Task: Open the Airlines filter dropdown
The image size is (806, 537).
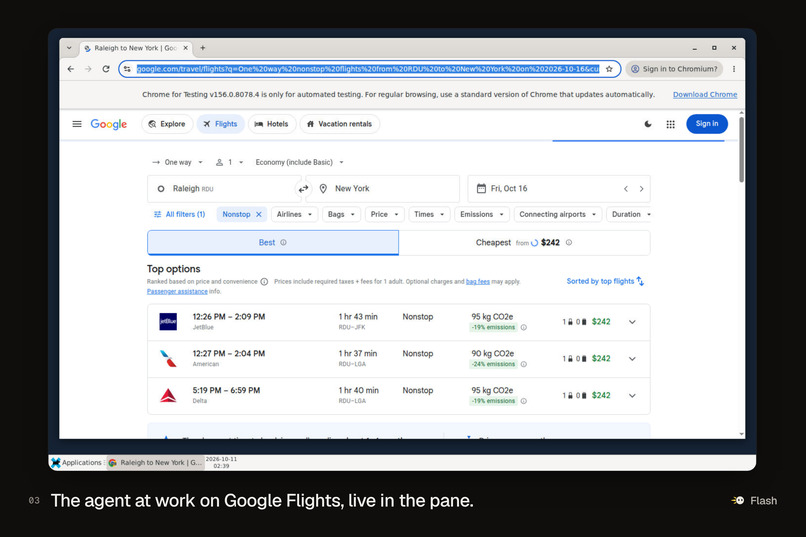Action: coord(295,214)
